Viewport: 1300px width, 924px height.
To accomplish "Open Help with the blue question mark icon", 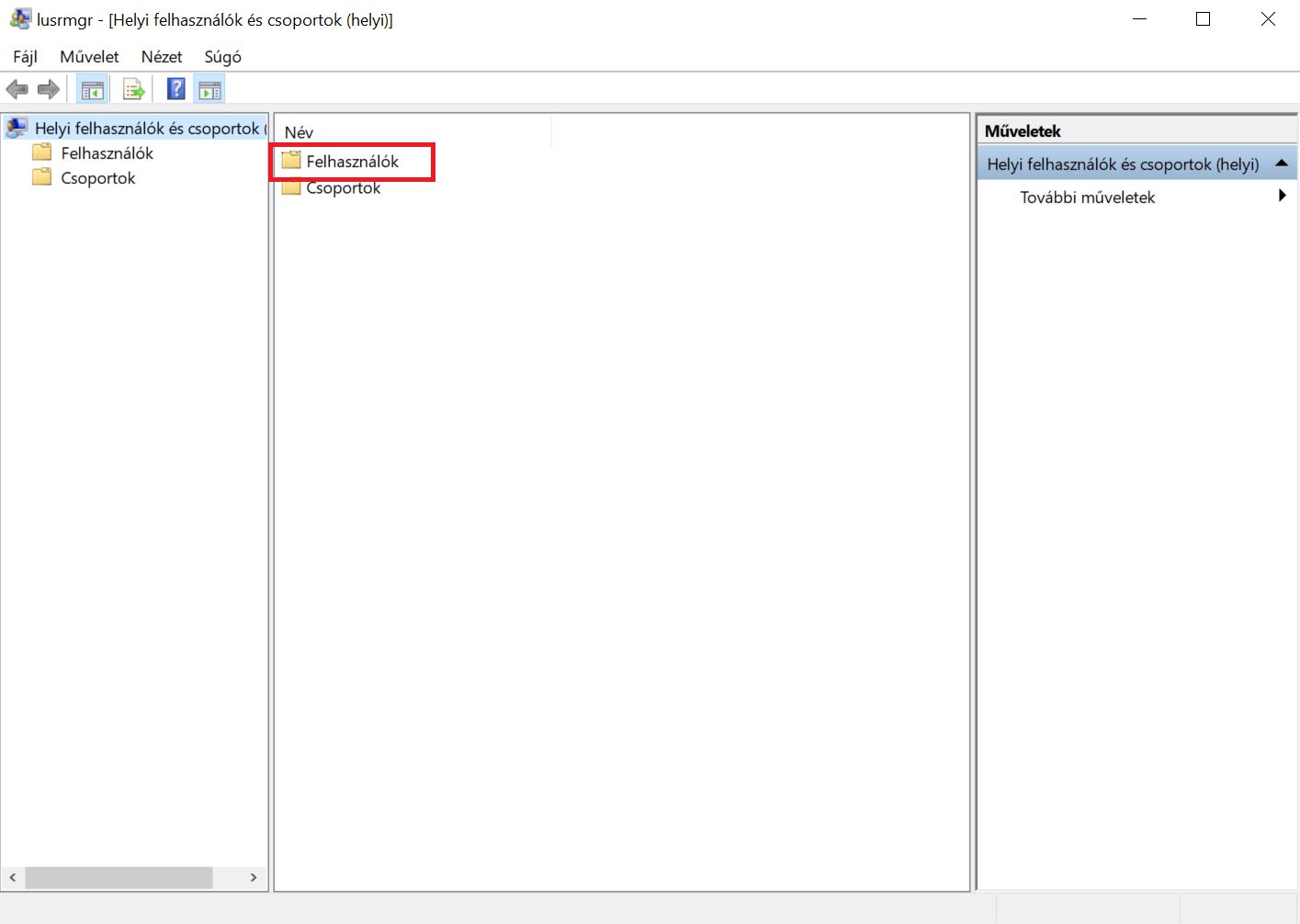I will point(175,89).
